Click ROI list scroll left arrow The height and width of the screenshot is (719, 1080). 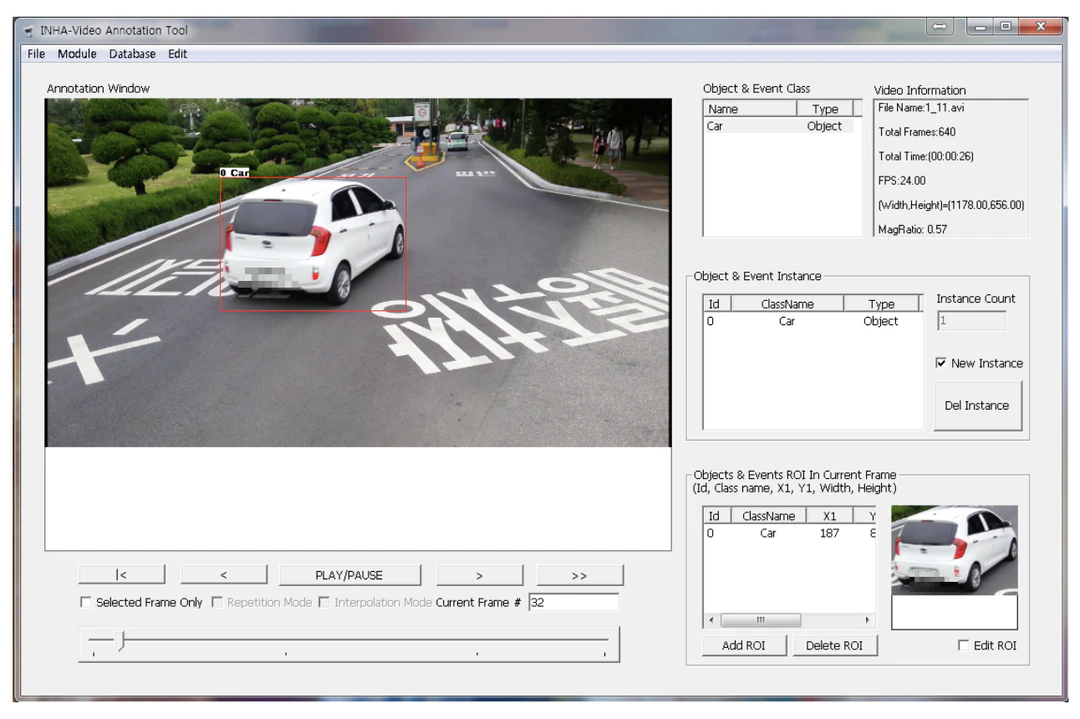pos(712,620)
